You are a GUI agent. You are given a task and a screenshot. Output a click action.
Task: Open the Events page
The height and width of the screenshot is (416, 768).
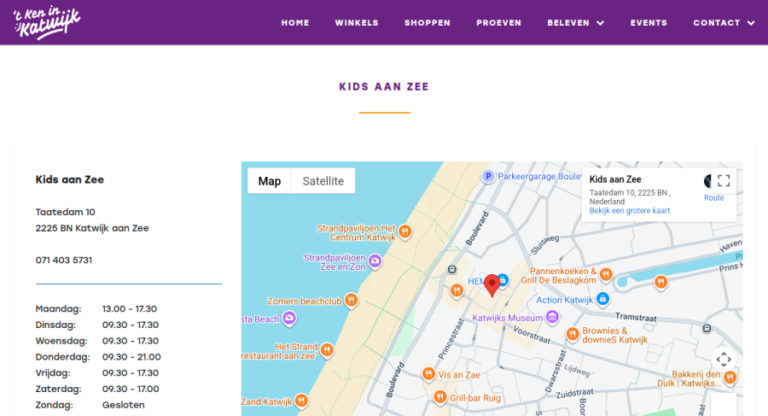click(648, 23)
